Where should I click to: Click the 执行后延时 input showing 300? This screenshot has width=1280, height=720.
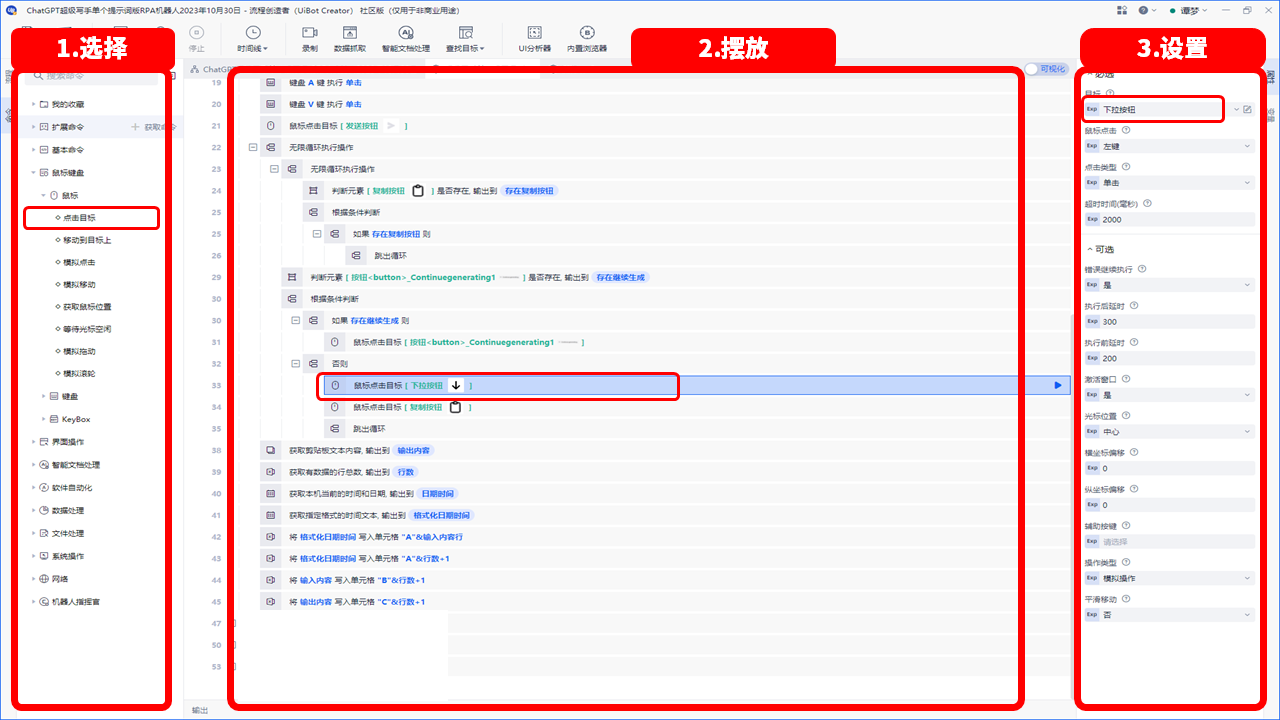(1169, 322)
